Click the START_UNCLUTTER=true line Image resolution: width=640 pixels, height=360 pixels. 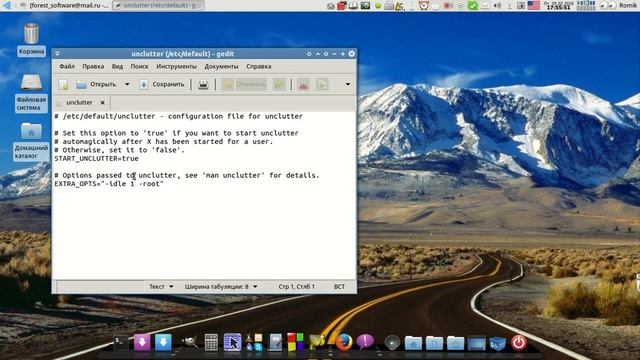click(96, 158)
